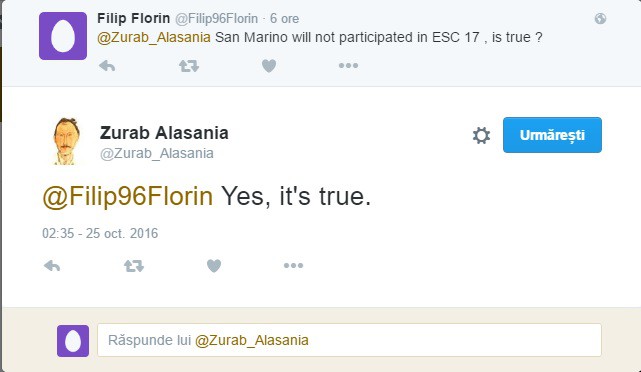Open Filip Florin's egg avatar profile

(x=63, y=36)
